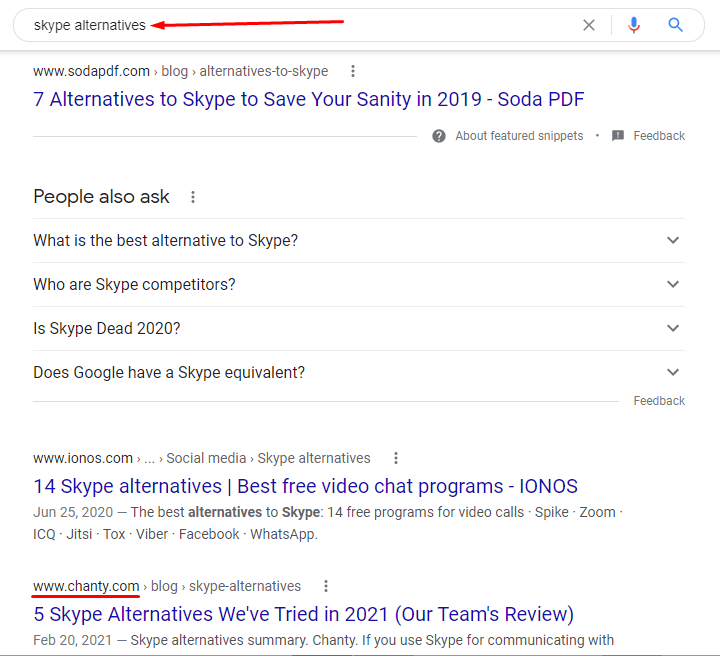Open three-dot menu beside sodapdf.com result
Image resolution: width=720 pixels, height=656 pixels.
tap(353, 71)
